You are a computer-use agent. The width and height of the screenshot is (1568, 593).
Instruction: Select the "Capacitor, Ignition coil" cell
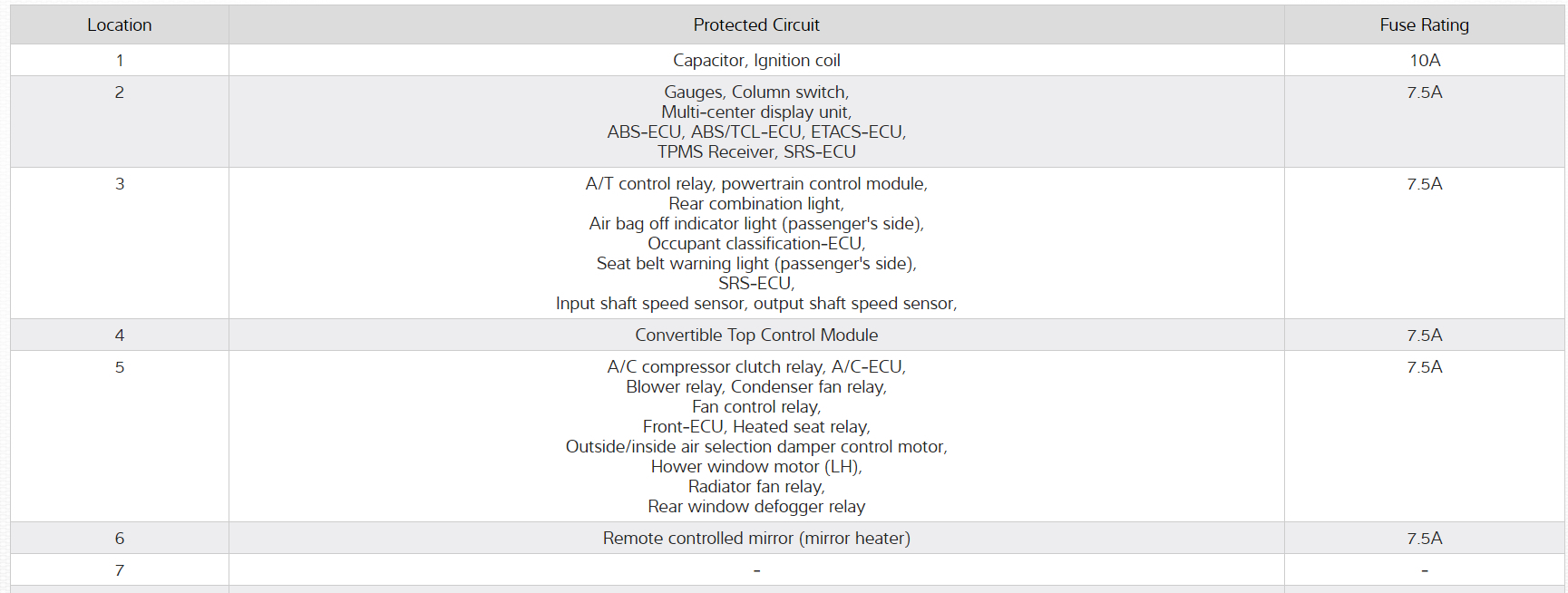(756, 61)
